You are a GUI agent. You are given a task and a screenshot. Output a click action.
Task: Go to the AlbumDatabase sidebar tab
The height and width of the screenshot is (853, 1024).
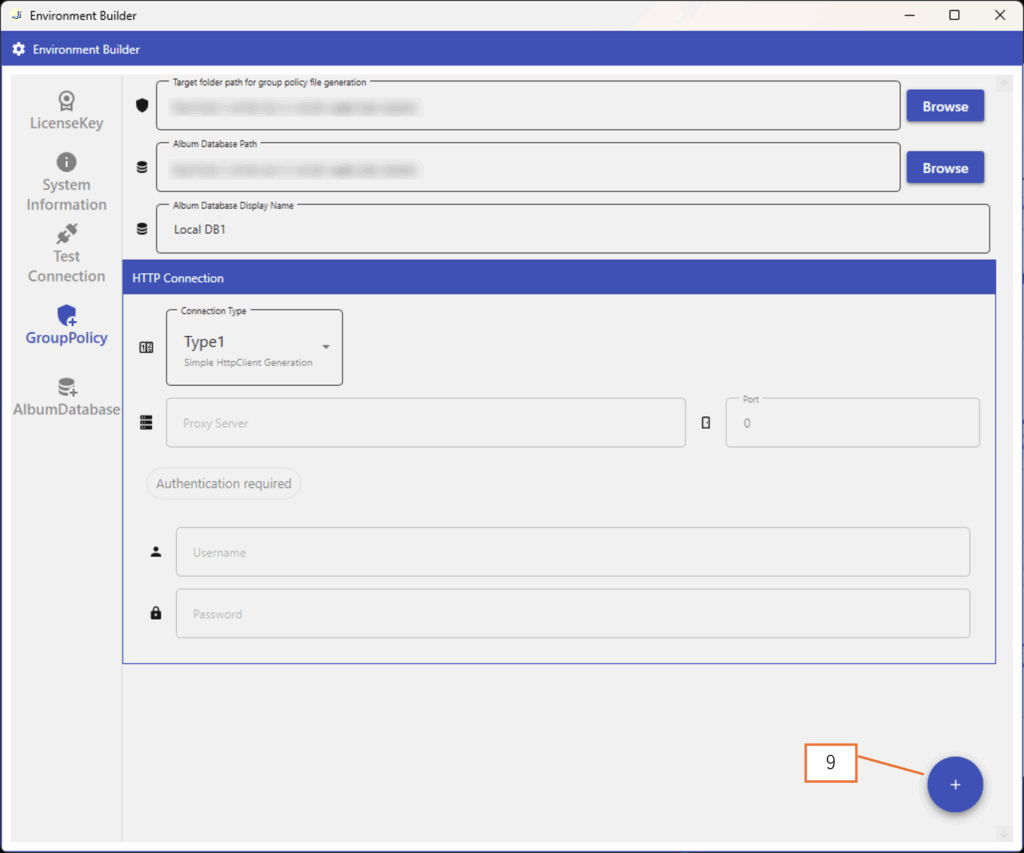click(66, 397)
